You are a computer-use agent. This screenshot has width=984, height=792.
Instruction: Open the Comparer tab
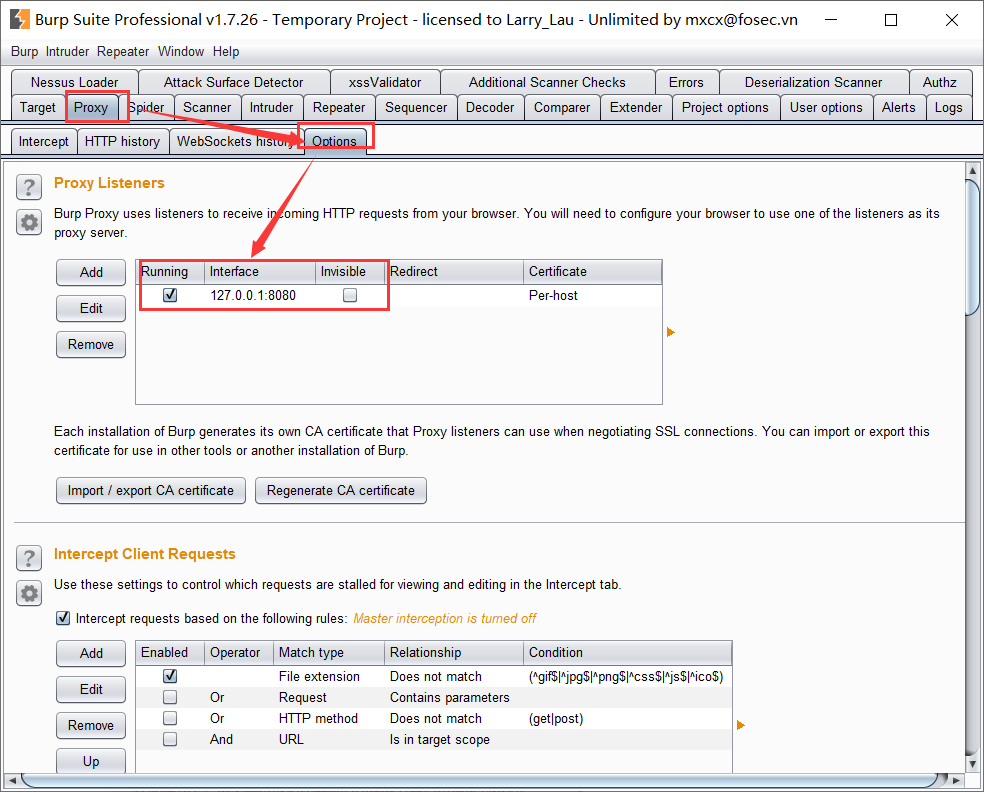[x=562, y=107]
